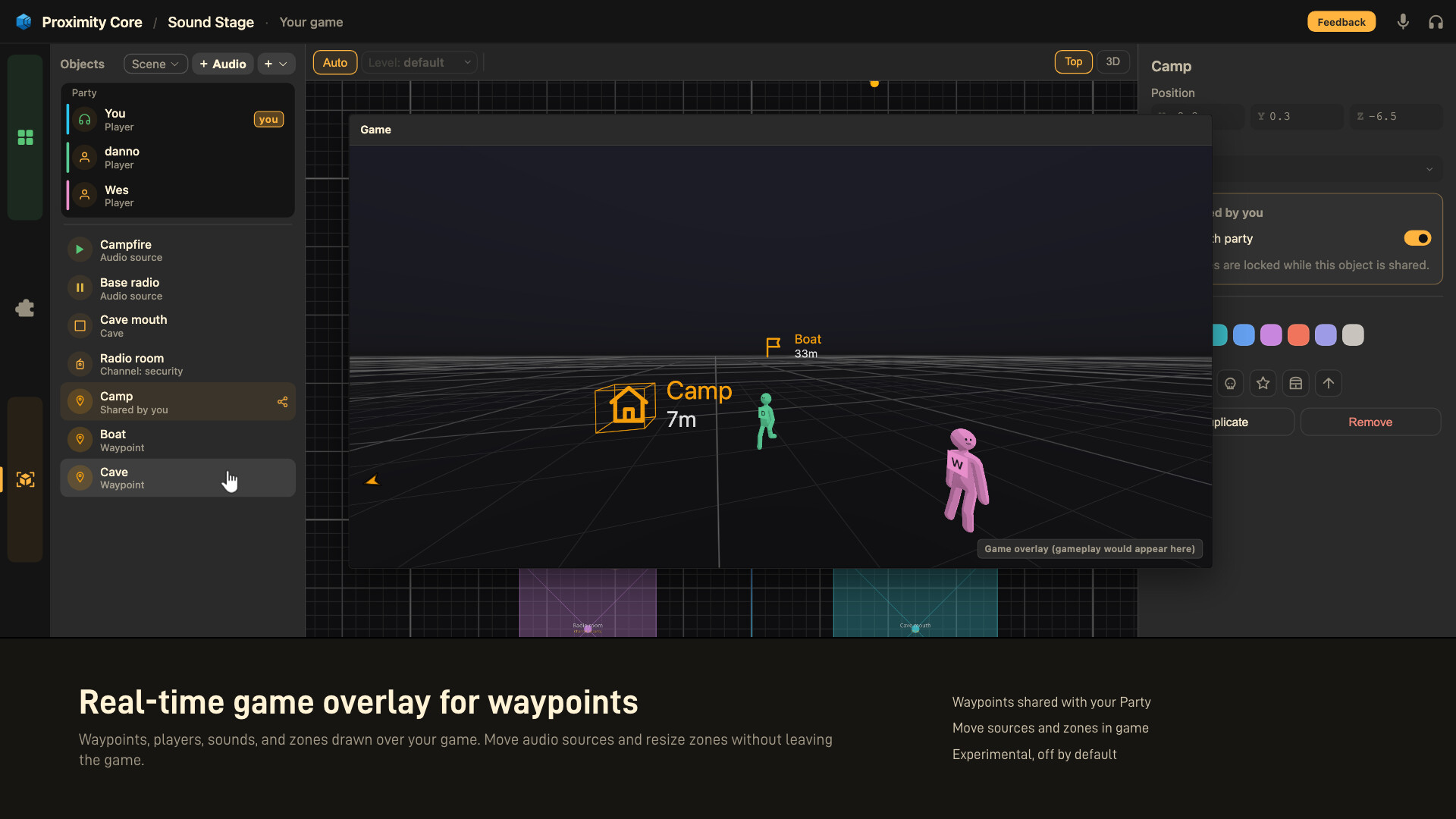Click the Boat waypoint pin icon
The height and width of the screenshot is (819, 1456).
[x=80, y=440]
